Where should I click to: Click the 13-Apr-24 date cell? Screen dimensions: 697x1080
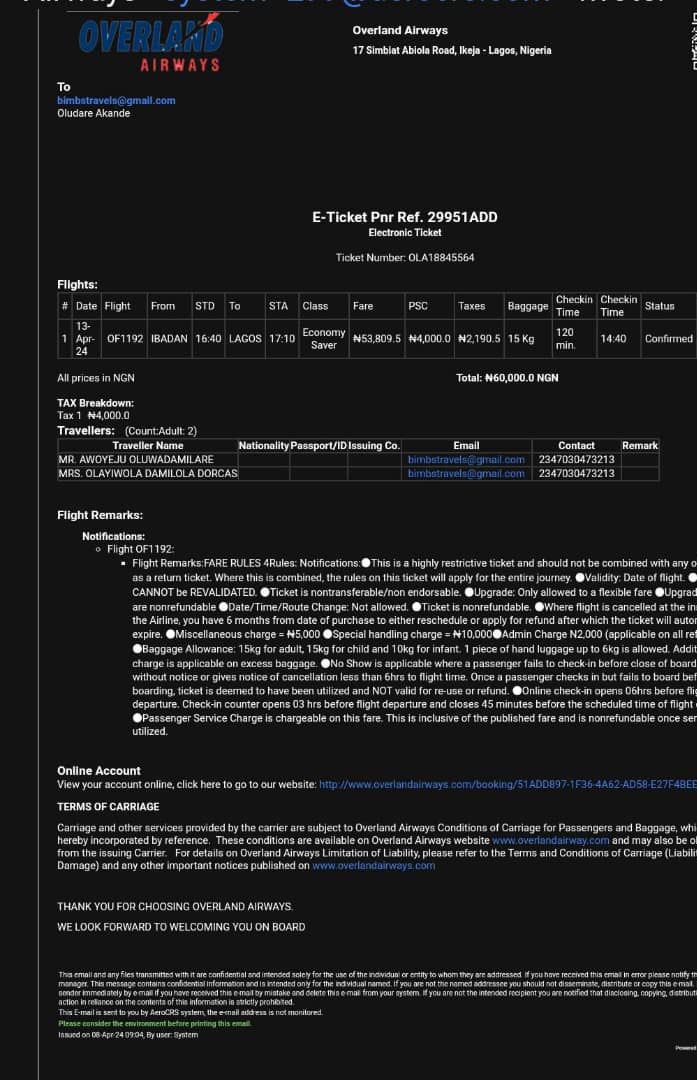coord(85,339)
